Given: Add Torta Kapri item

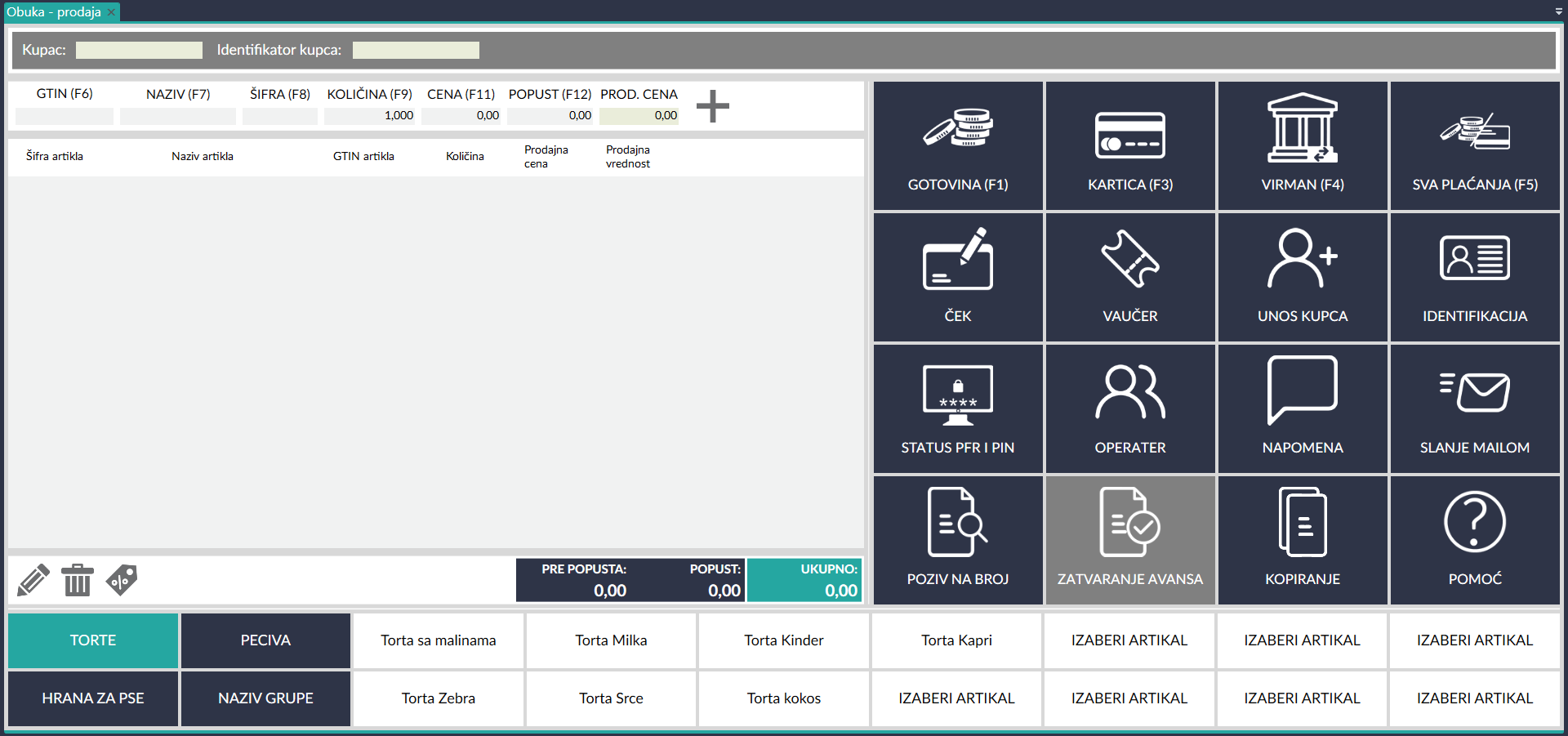Looking at the screenshot, I should [x=956, y=640].
